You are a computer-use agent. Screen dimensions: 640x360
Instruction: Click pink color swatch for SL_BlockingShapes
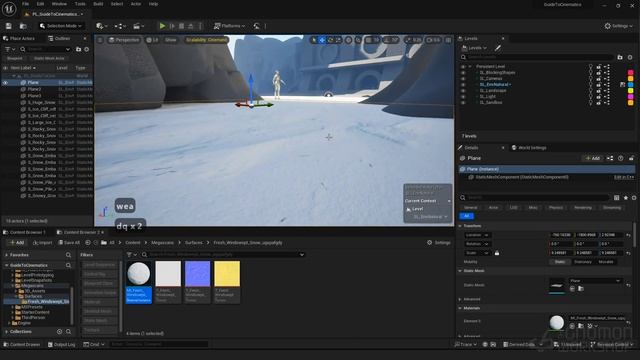[630, 73]
